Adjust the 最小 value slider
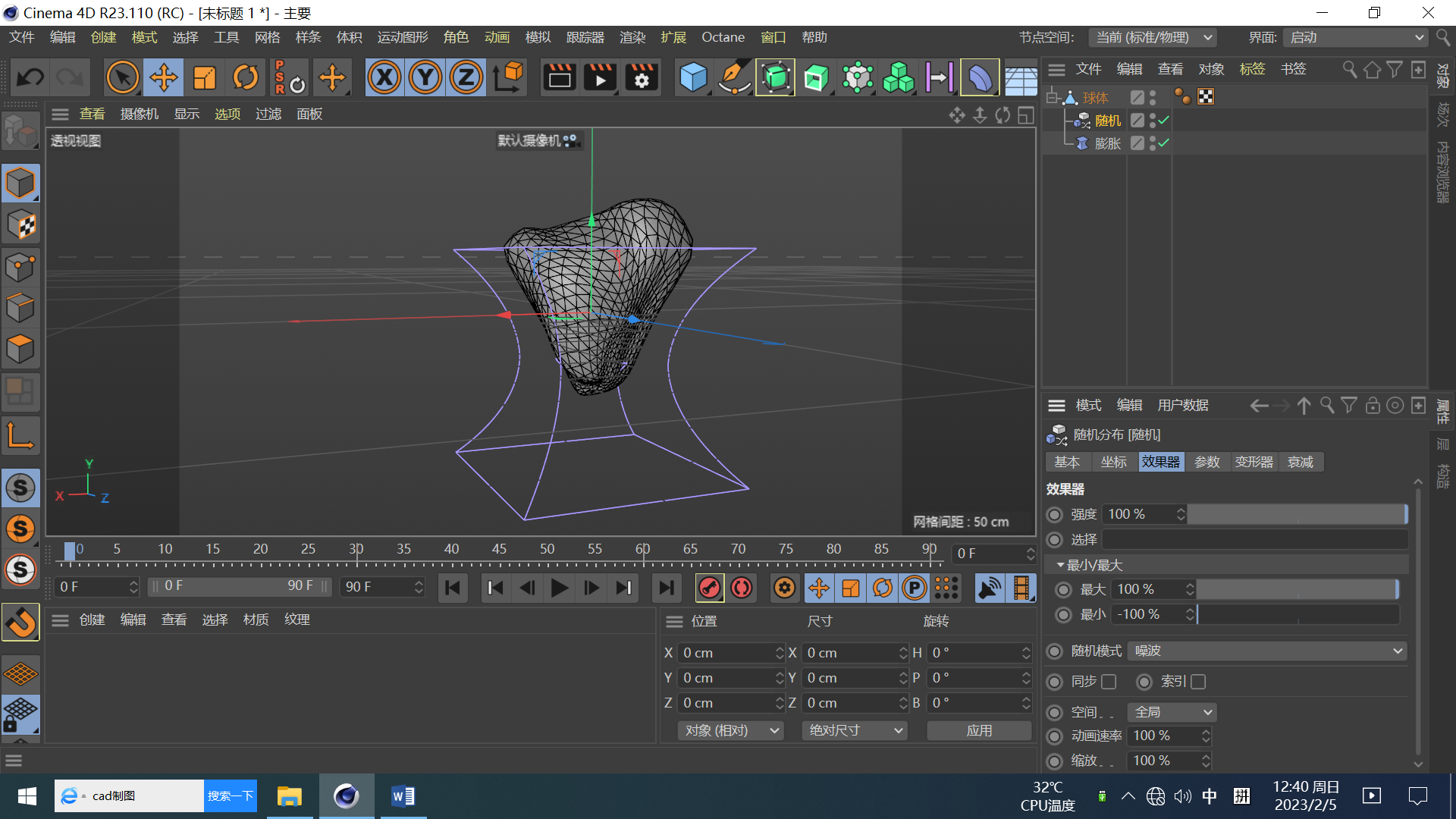This screenshot has width=1456, height=819. pyautogui.click(x=1298, y=614)
